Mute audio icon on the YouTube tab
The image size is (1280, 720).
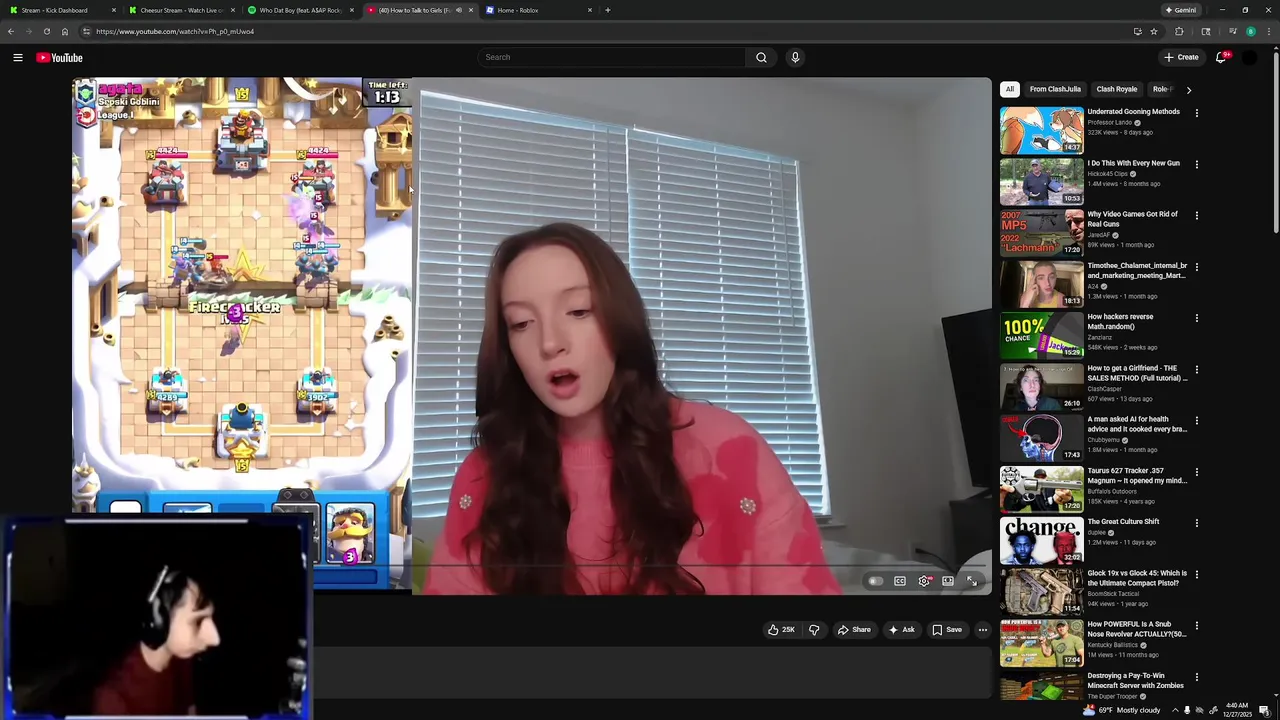(x=459, y=10)
